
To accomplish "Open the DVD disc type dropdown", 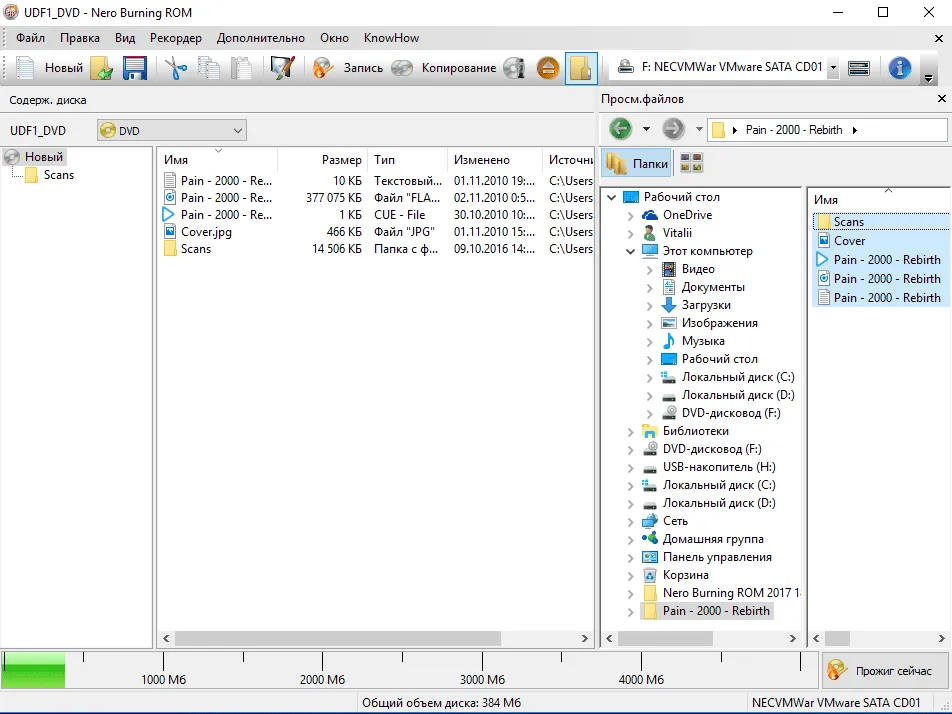I will [x=172, y=131].
